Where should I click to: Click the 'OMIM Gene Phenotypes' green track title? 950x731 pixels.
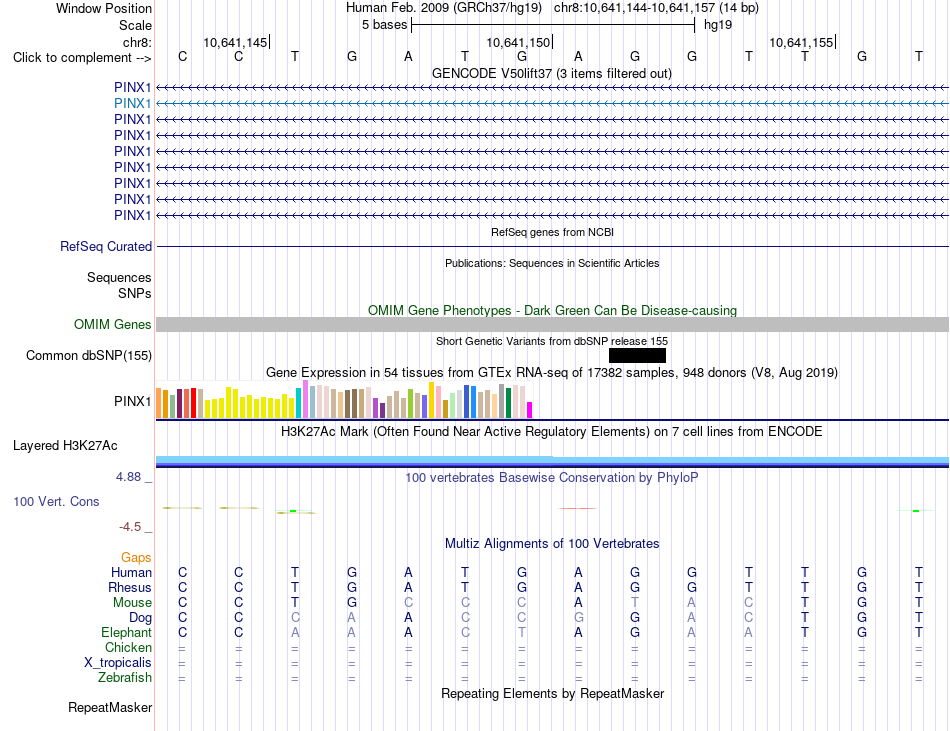[x=552, y=310]
